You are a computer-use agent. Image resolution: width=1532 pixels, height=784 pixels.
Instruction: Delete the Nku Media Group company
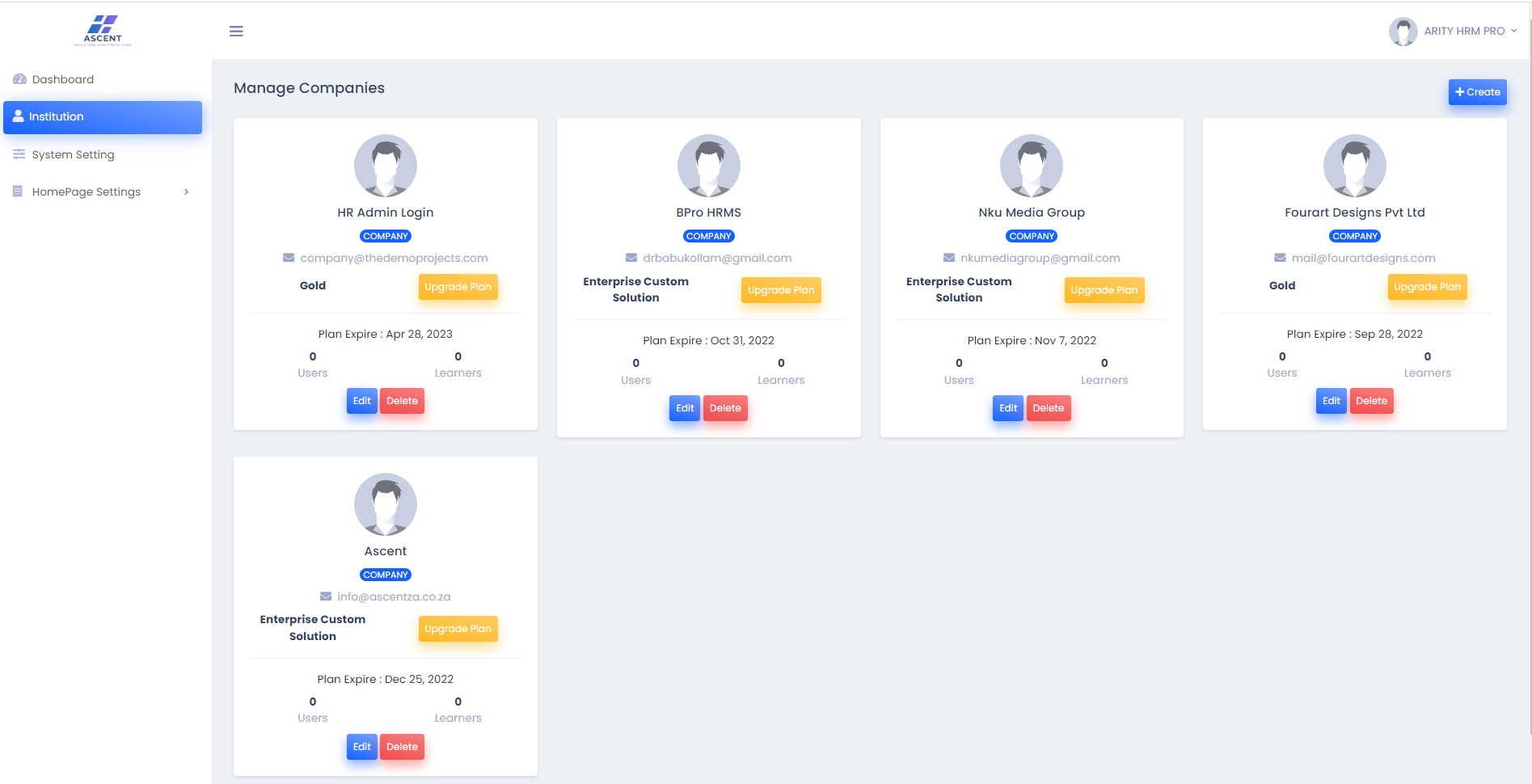point(1049,408)
